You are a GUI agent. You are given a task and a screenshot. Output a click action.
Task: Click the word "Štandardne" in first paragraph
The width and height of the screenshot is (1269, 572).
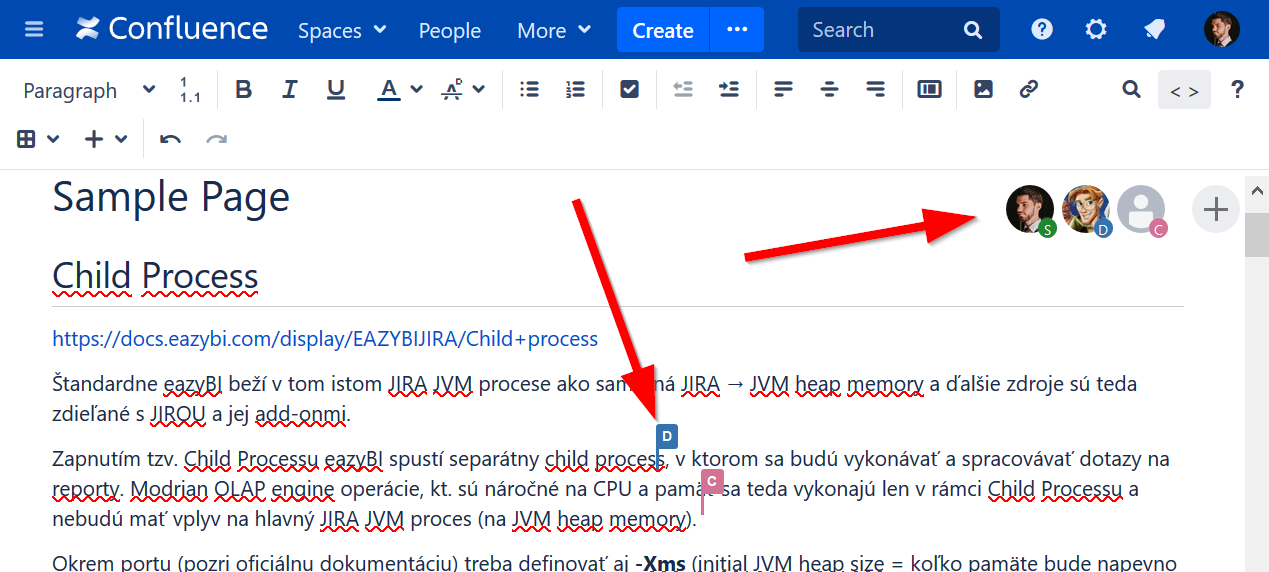click(106, 384)
